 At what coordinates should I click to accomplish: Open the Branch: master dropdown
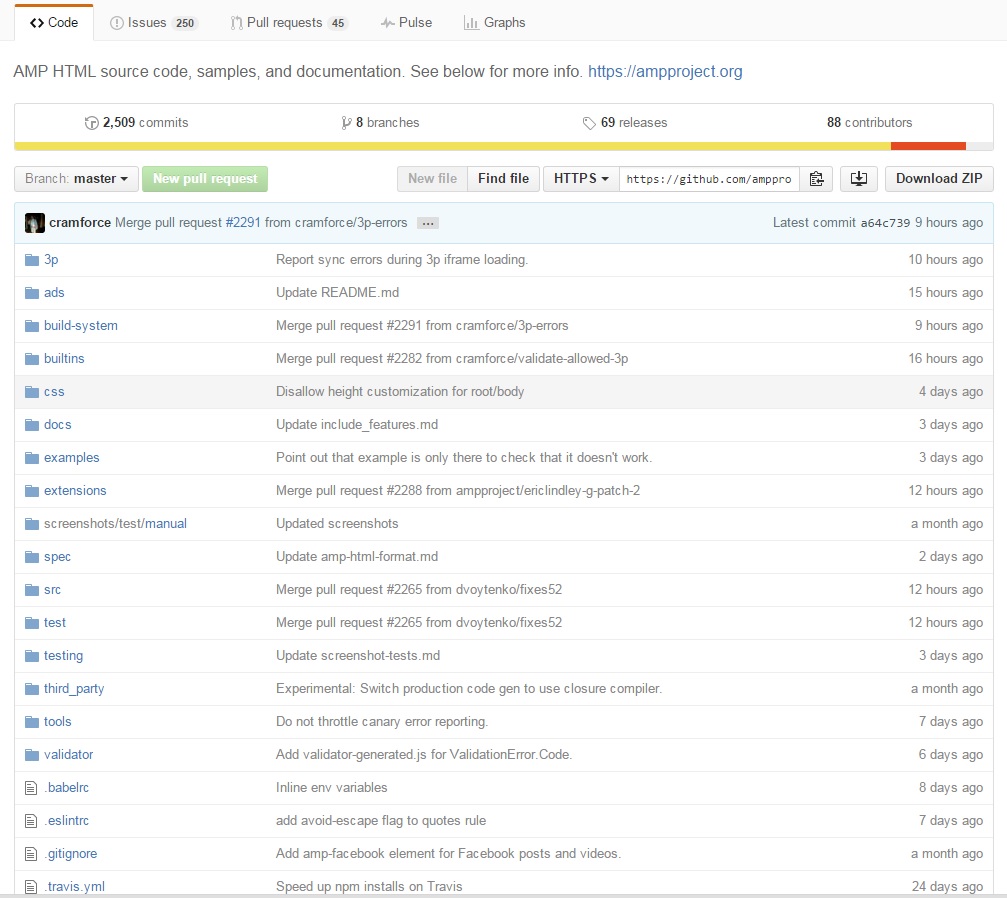tap(76, 179)
